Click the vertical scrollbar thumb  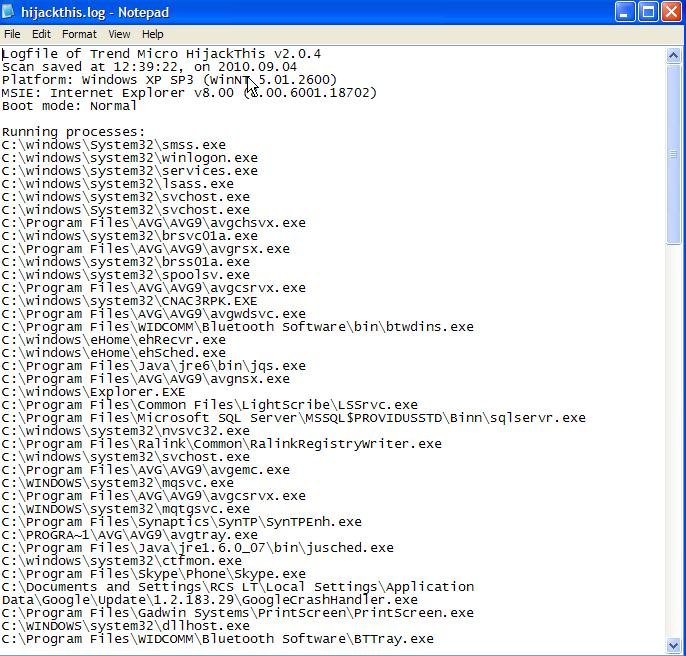click(673, 154)
